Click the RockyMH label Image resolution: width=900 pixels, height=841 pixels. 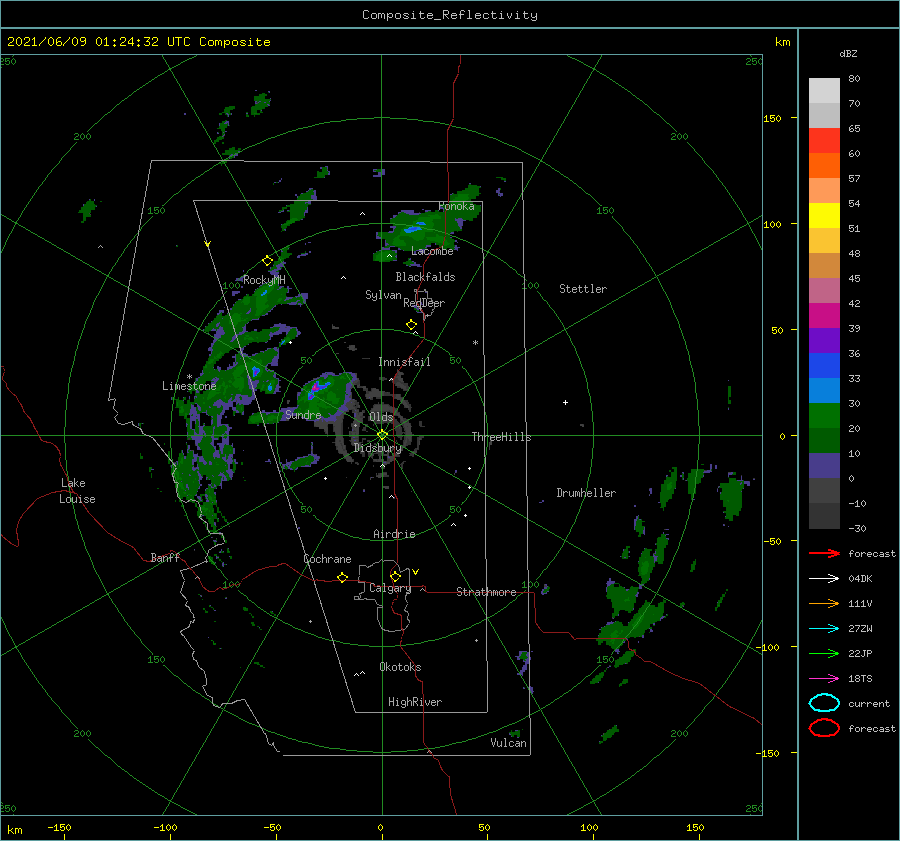pos(264,280)
